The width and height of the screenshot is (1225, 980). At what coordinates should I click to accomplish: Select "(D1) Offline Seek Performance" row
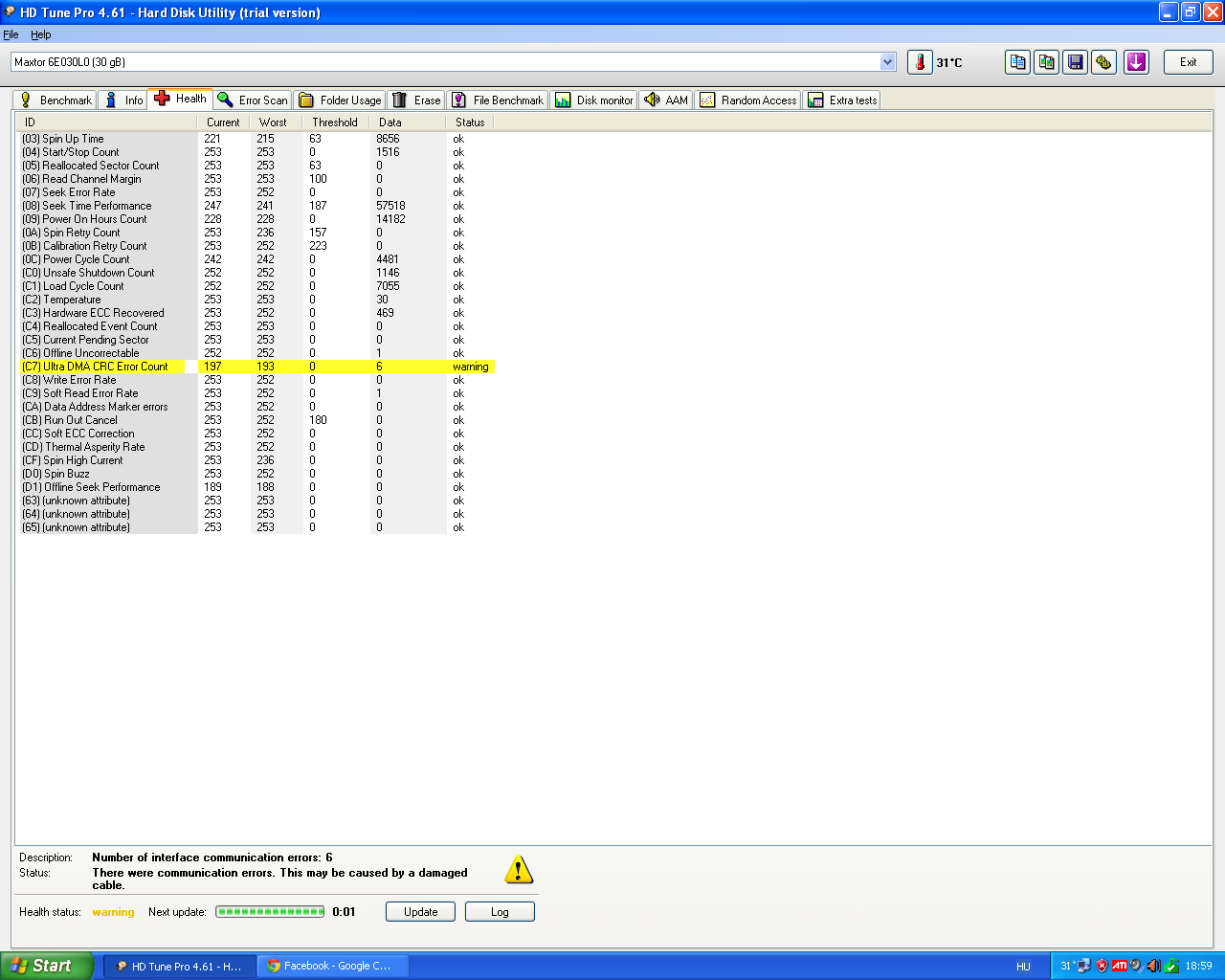click(256, 487)
